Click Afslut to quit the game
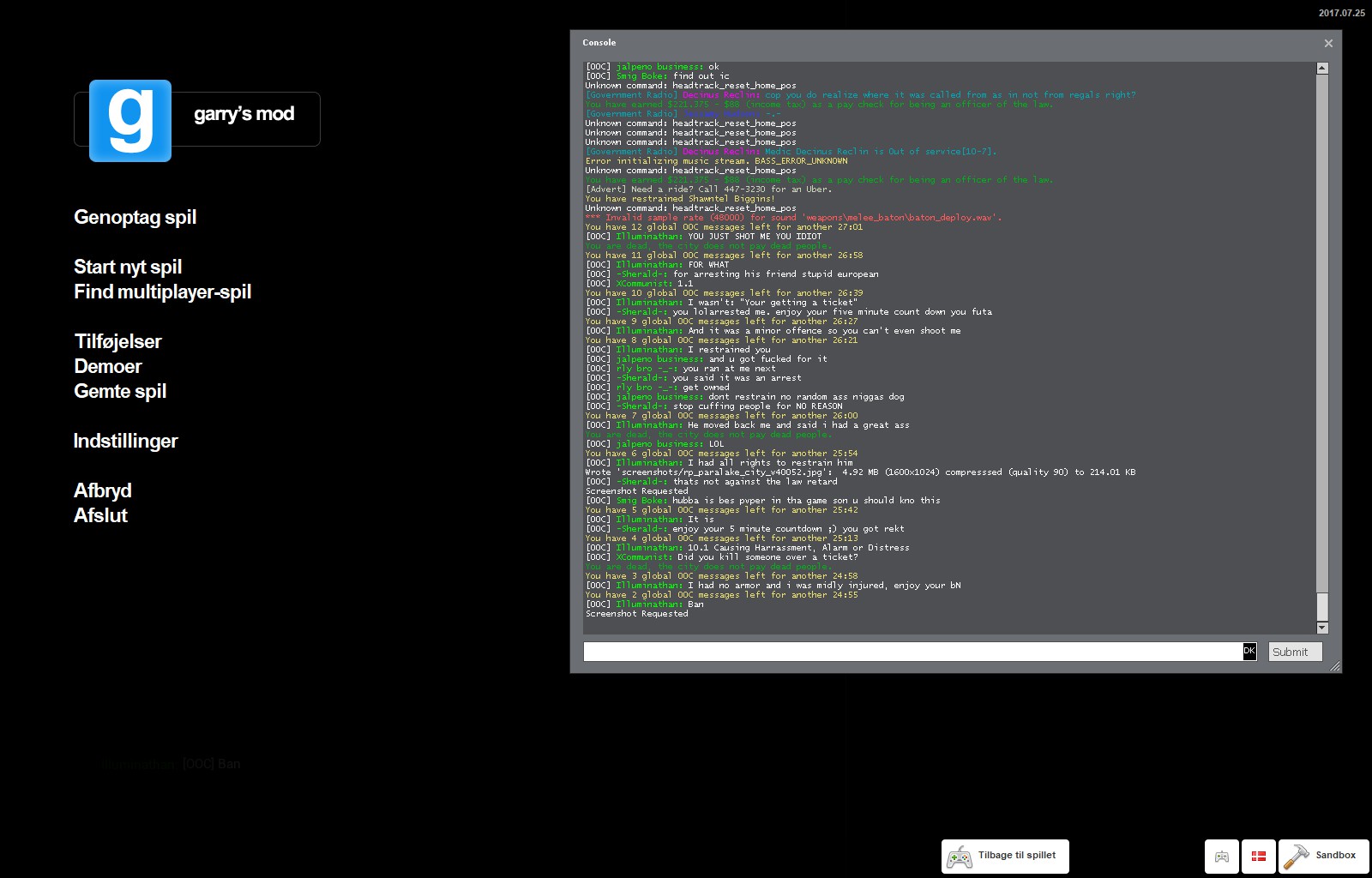This screenshot has width=1372, height=878. coord(100,515)
